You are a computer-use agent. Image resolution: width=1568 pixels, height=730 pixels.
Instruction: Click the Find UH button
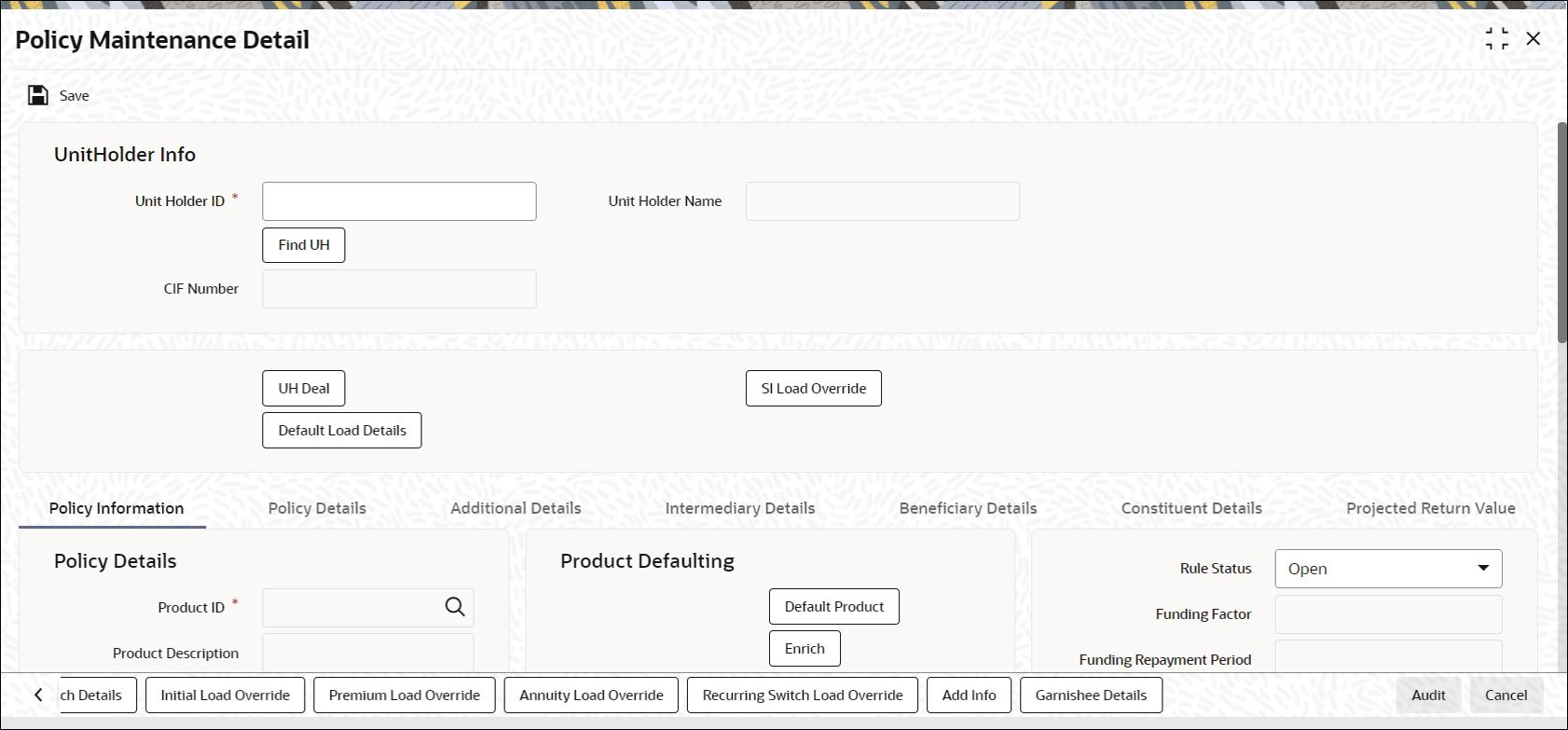pos(304,245)
